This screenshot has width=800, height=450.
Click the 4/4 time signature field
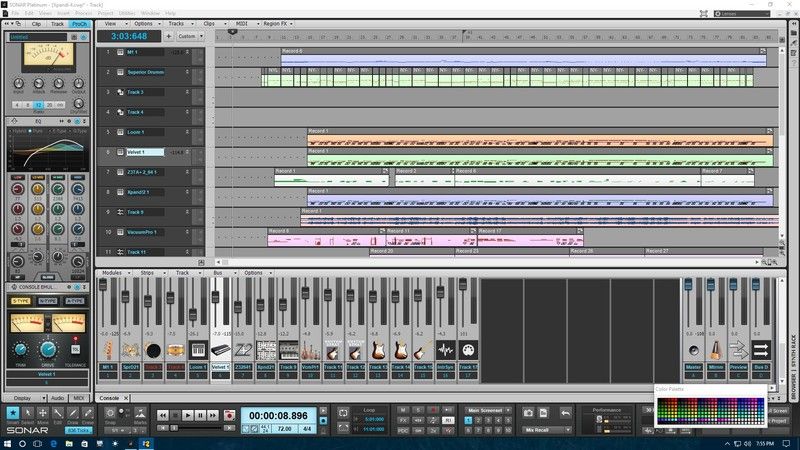click(x=307, y=429)
